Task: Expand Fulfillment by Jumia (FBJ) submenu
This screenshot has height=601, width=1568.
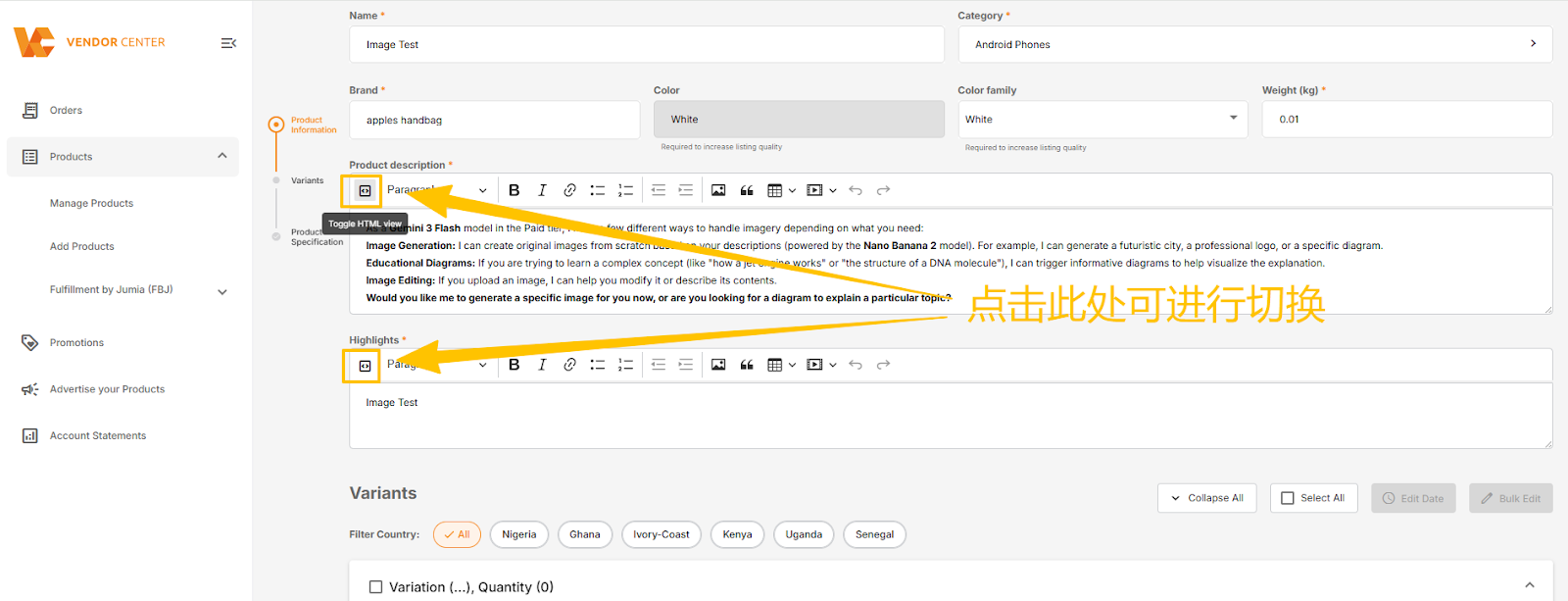Action: (x=222, y=291)
